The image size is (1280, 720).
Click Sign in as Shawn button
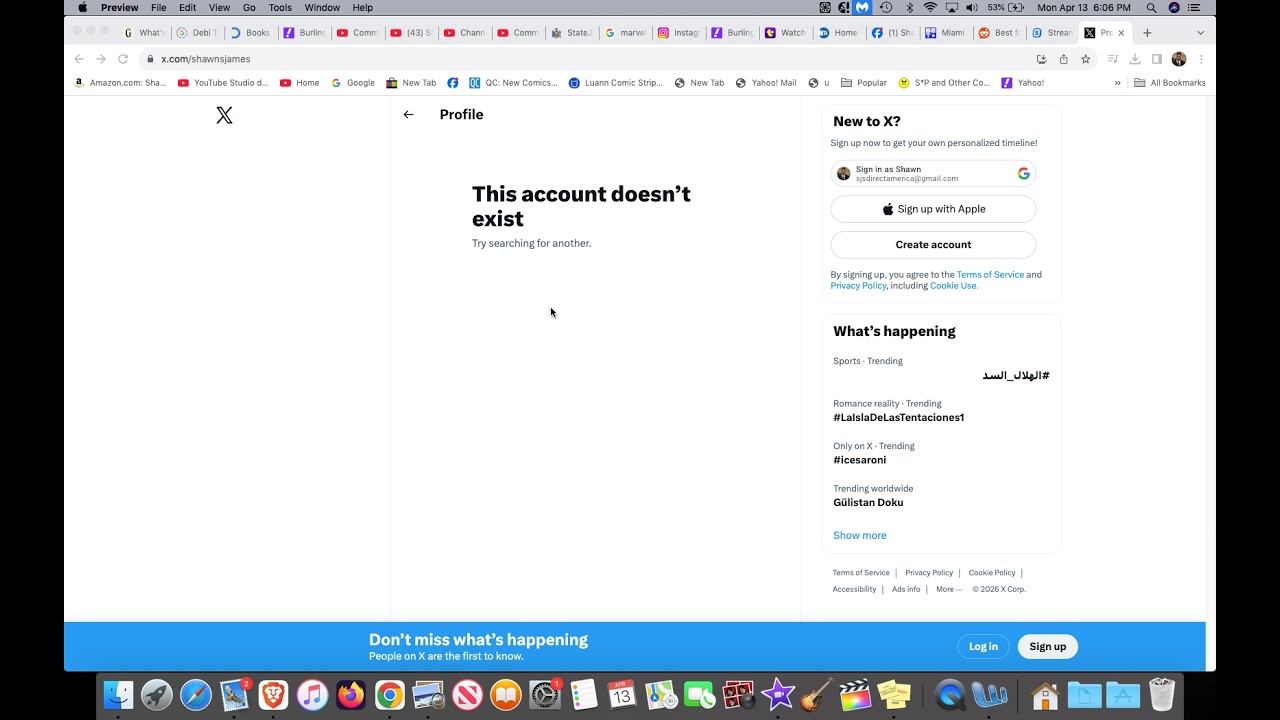point(933,174)
